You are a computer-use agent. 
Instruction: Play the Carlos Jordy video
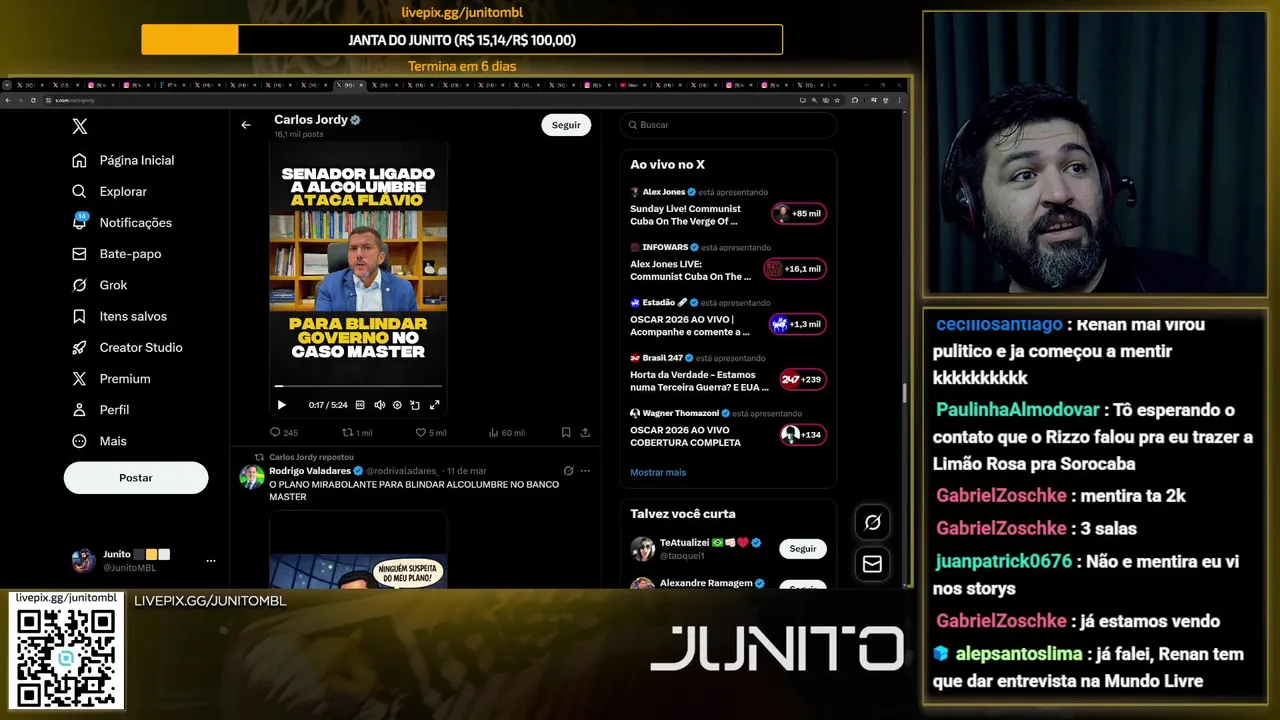(x=281, y=405)
